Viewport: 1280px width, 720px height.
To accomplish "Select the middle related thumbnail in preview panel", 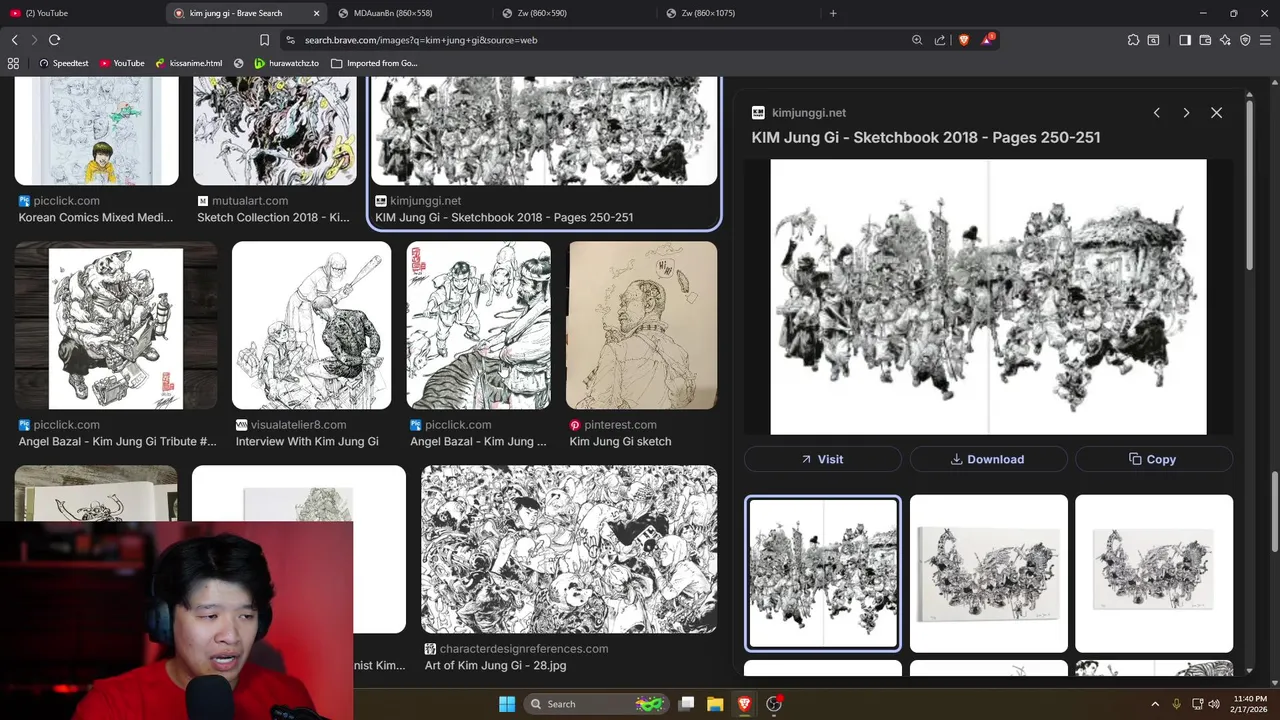I will (x=988, y=573).
